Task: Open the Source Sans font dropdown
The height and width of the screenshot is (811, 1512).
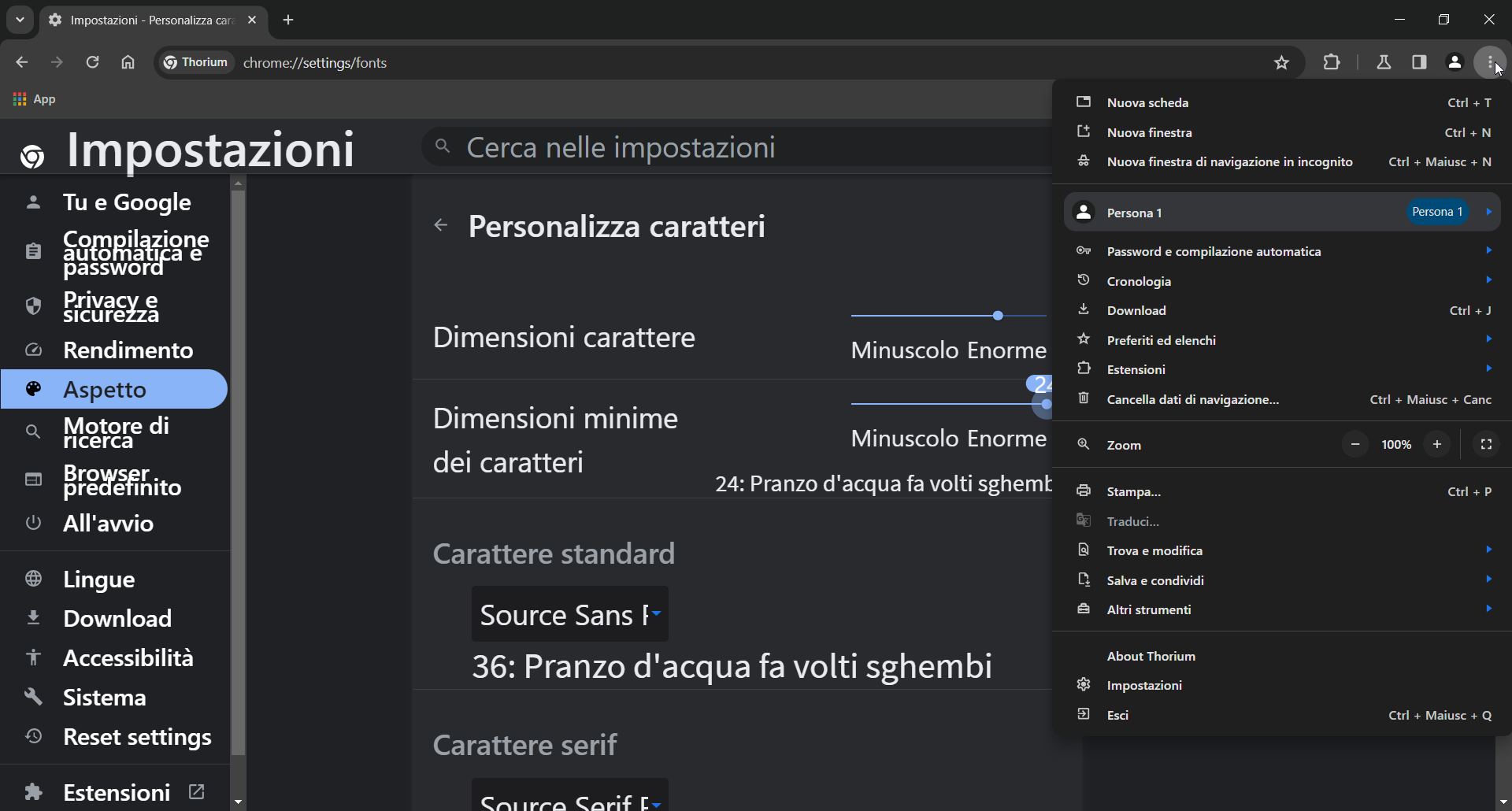Action: click(x=569, y=614)
